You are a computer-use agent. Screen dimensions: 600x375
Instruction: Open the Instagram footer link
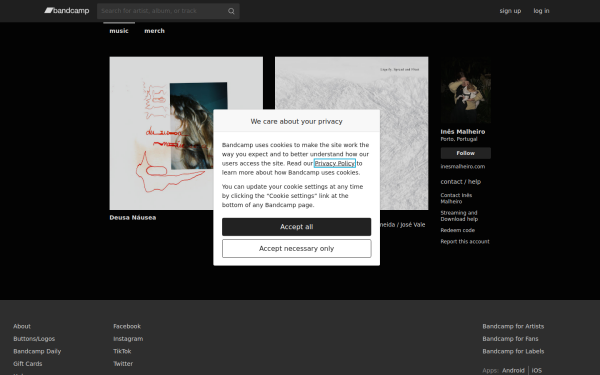click(x=128, y=339)
